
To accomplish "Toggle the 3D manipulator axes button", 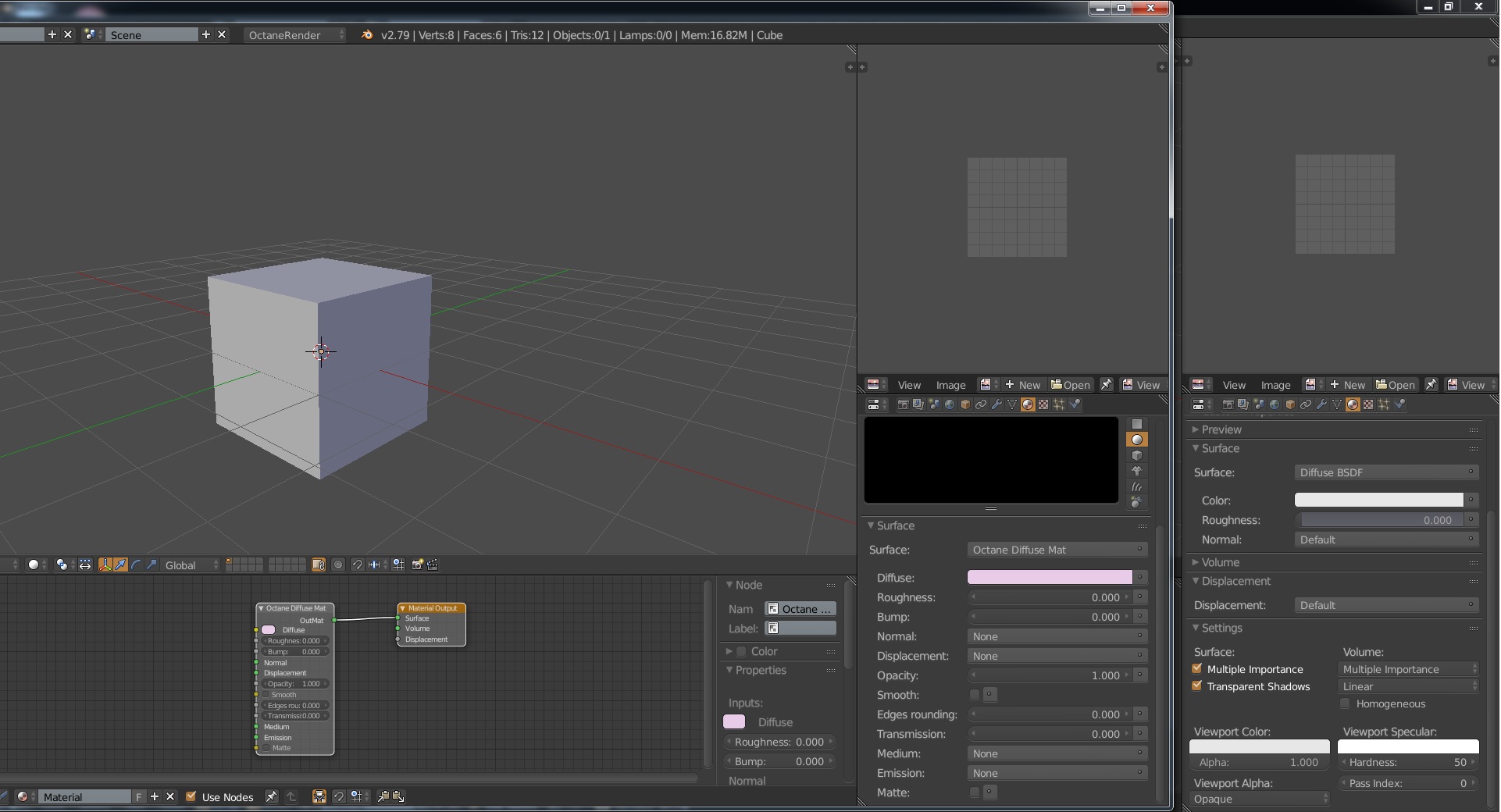I will tap(105, 564).
